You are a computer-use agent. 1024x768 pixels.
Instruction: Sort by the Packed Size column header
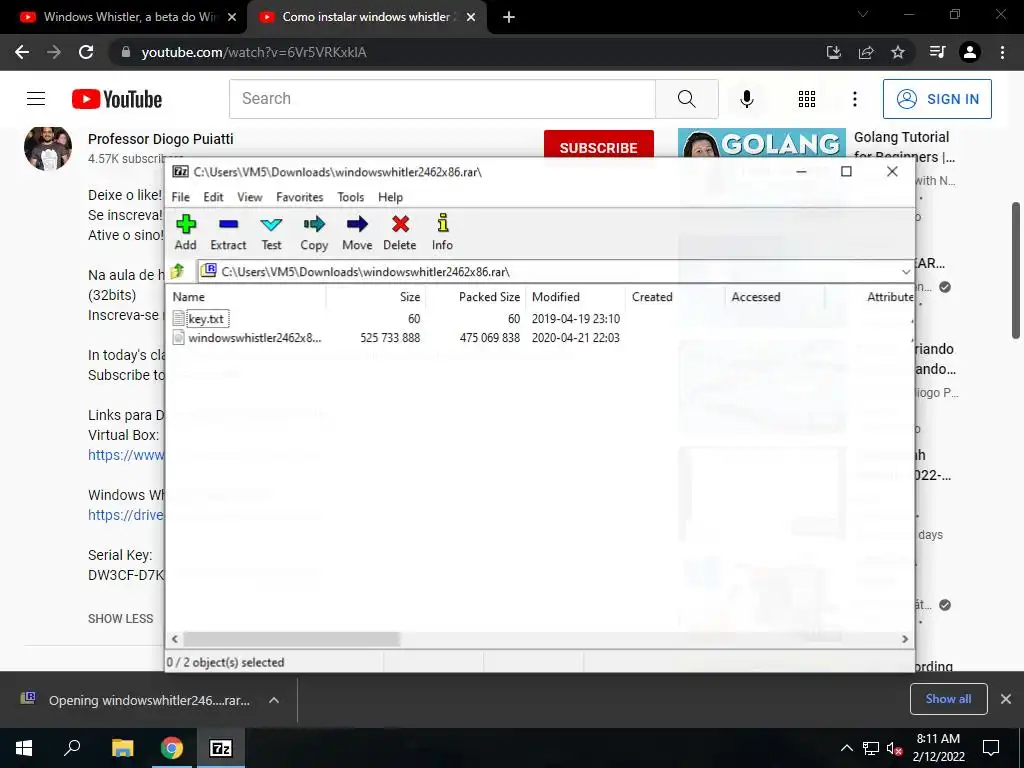coord(476,296)
